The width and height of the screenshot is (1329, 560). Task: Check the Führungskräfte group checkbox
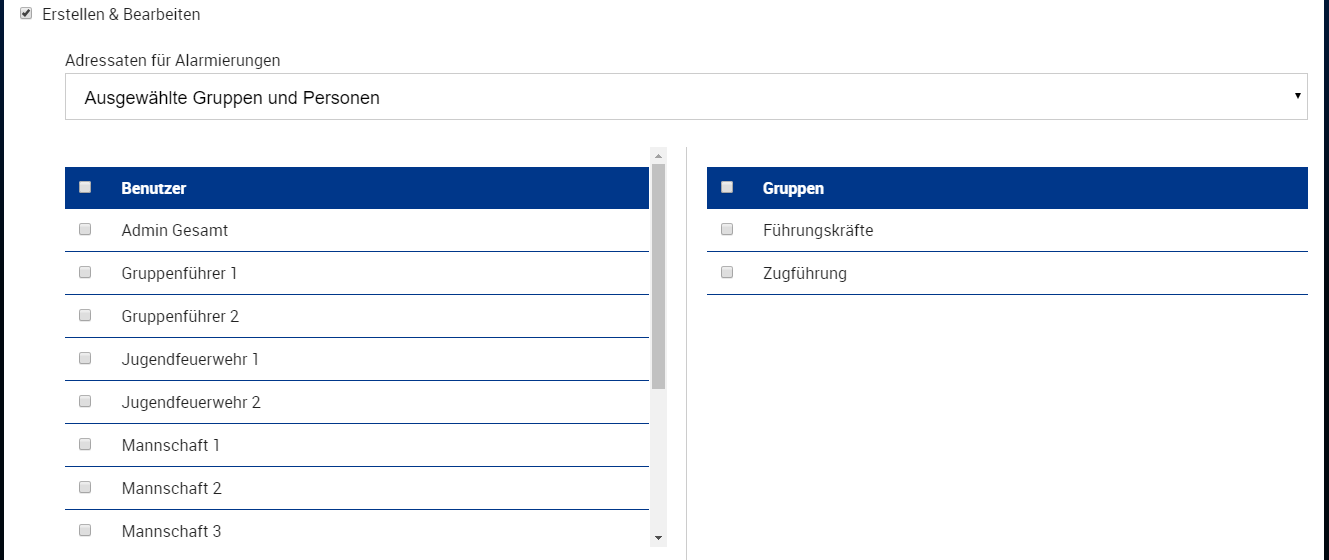coord(727,229)
